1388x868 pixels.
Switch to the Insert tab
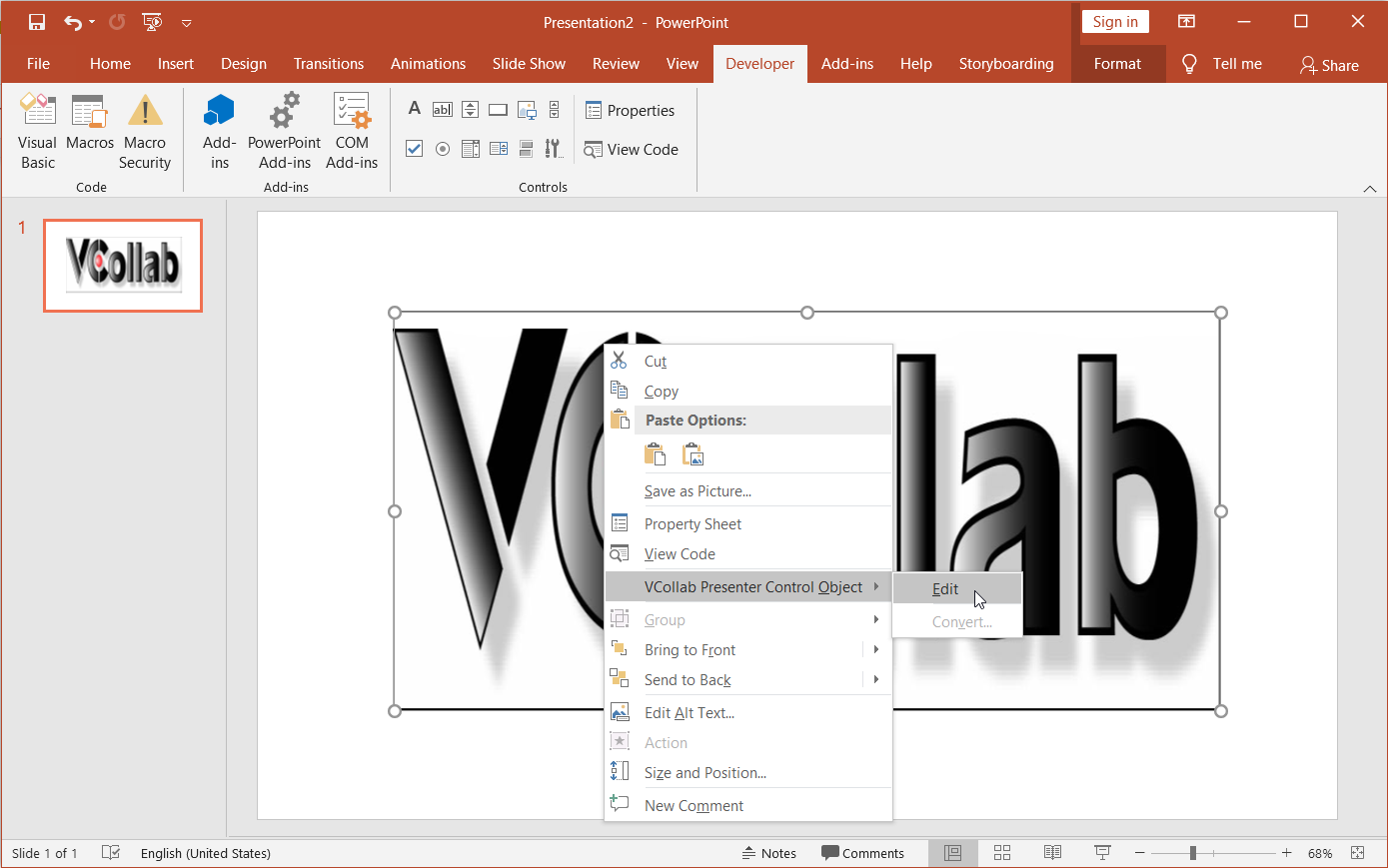[176, 63]
